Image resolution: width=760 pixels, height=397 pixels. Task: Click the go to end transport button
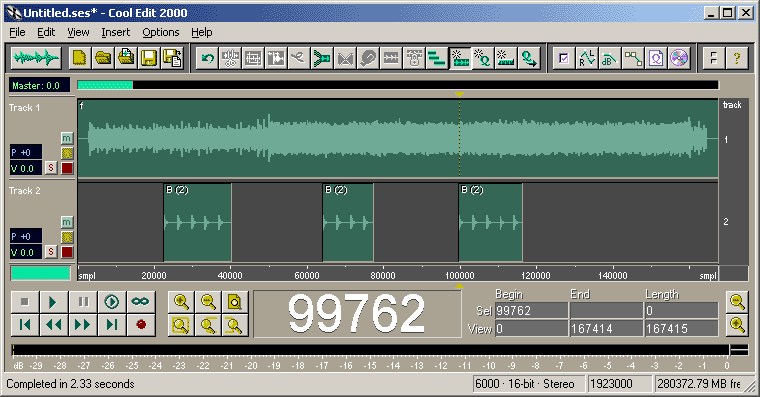[112, 325]
